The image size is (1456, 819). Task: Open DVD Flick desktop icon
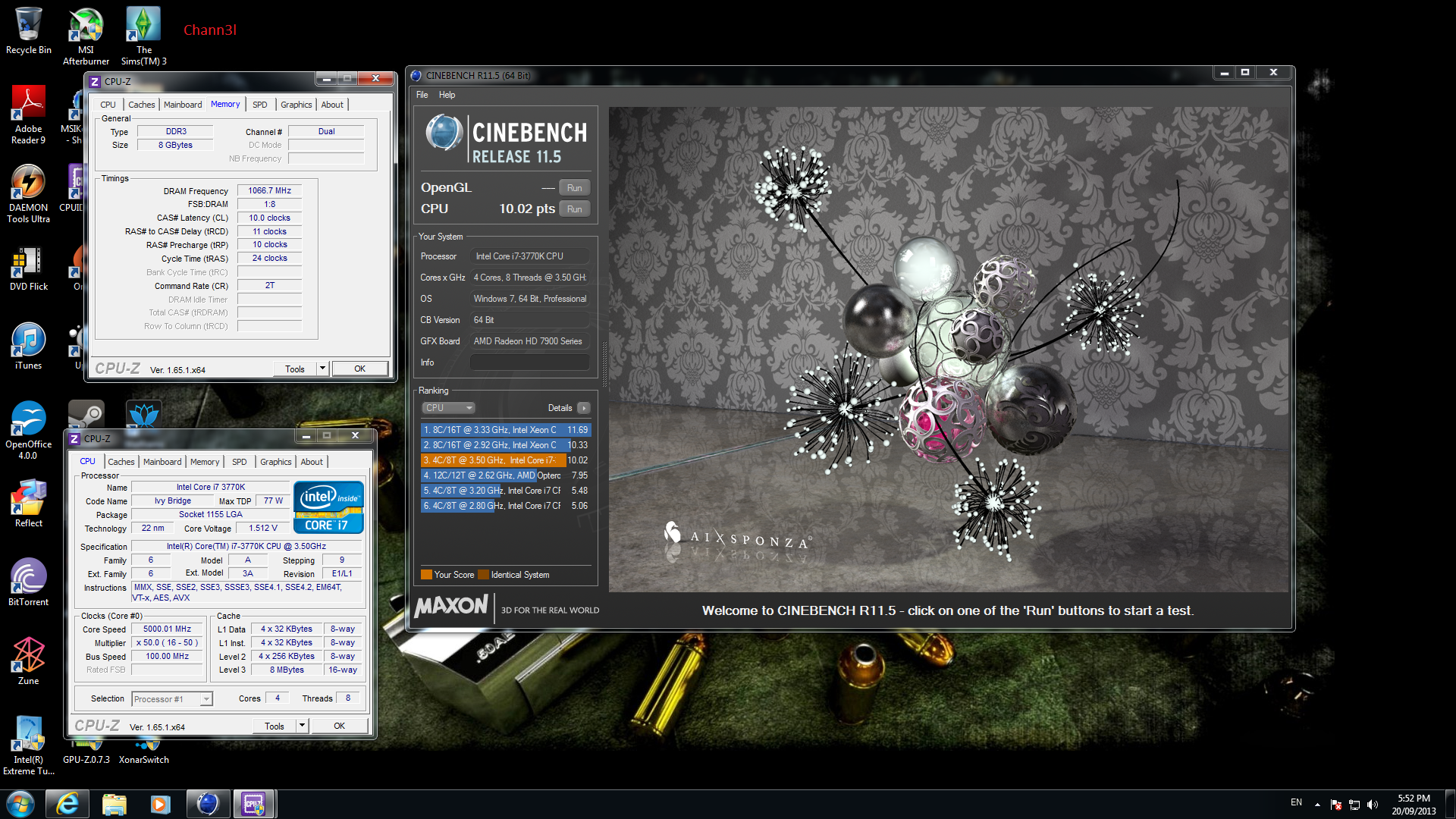(28, 269)
